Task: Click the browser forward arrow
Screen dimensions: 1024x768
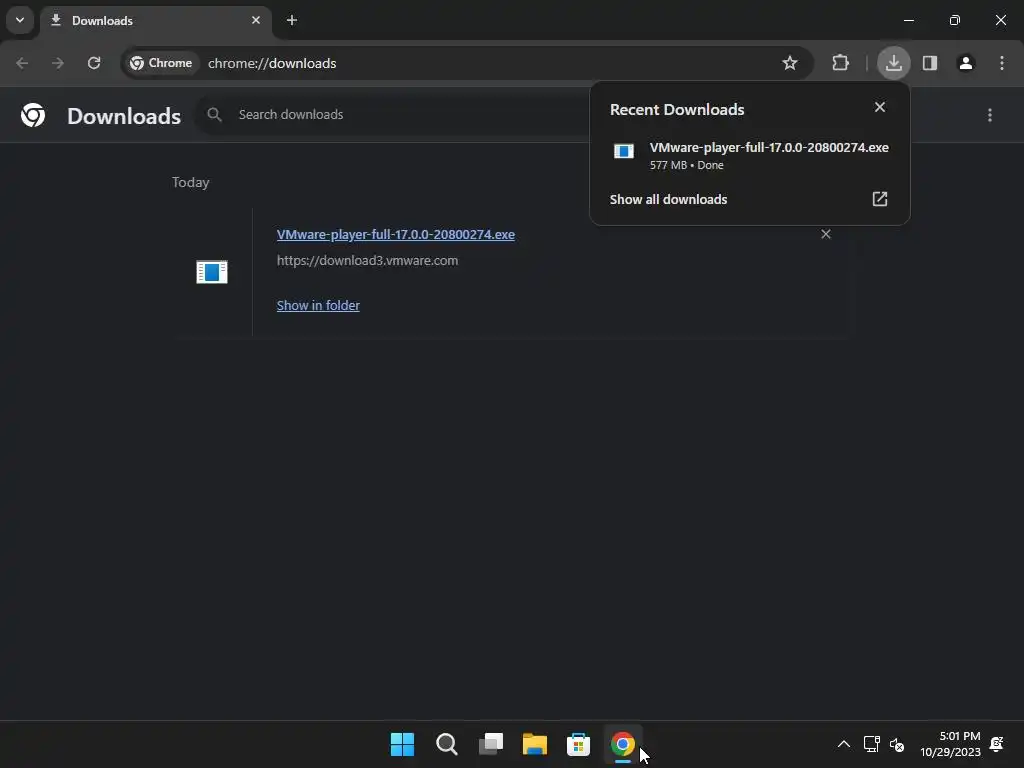Action: tap(57, 63)
